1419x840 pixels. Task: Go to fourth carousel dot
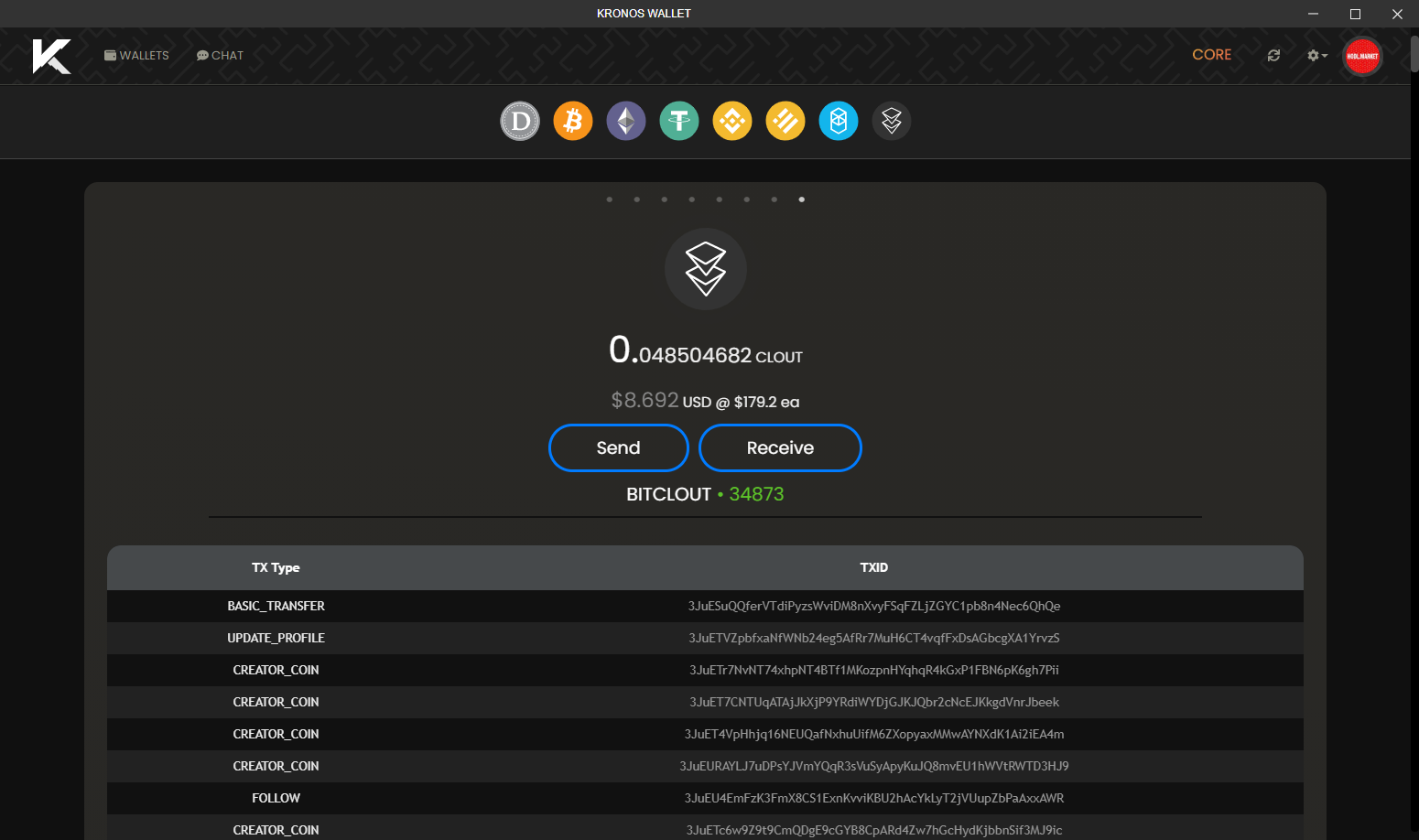[x=692, y=199]
